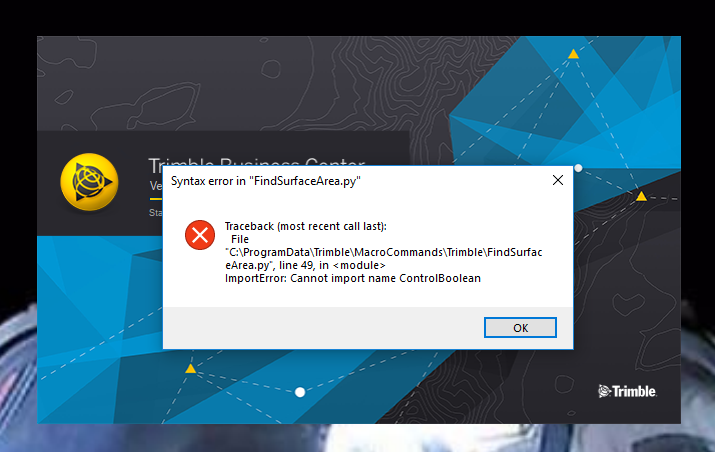Click desktop wallpaper below the splash screen
This screenshot has width=715, height=452.
pos(358,438)
